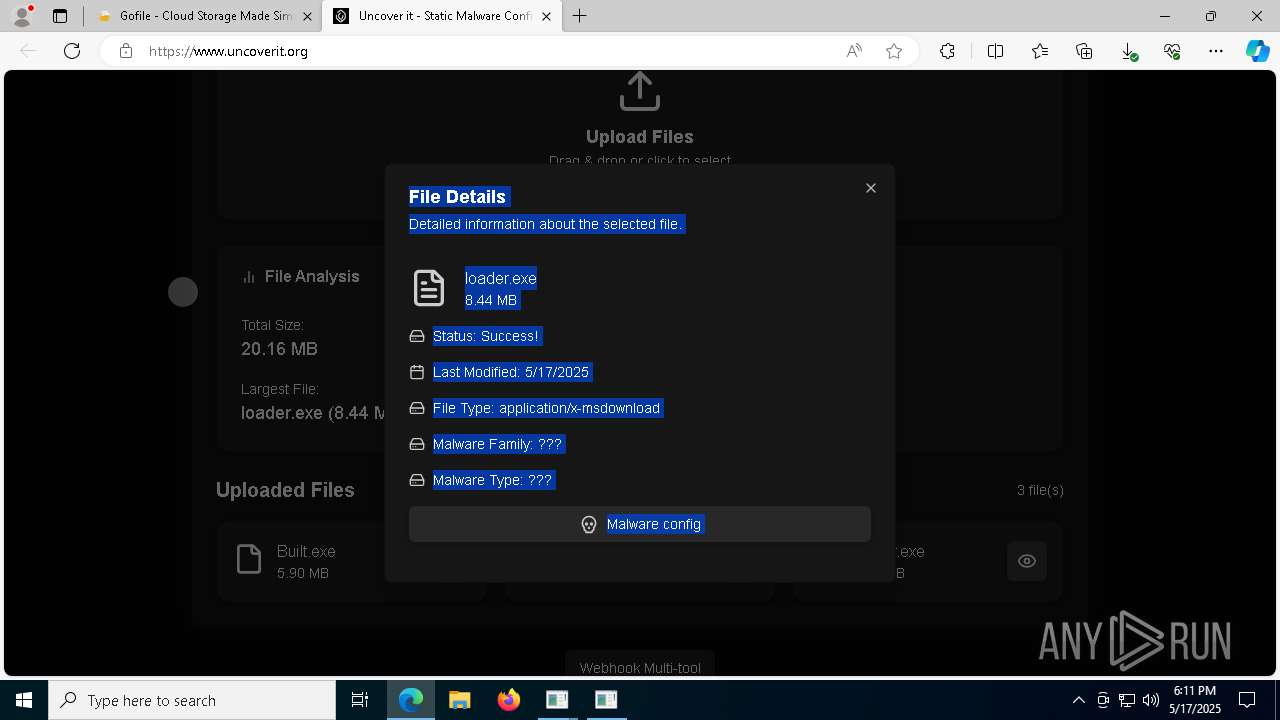
Task: Open the notification center icon
Action: pos(1247,700)
